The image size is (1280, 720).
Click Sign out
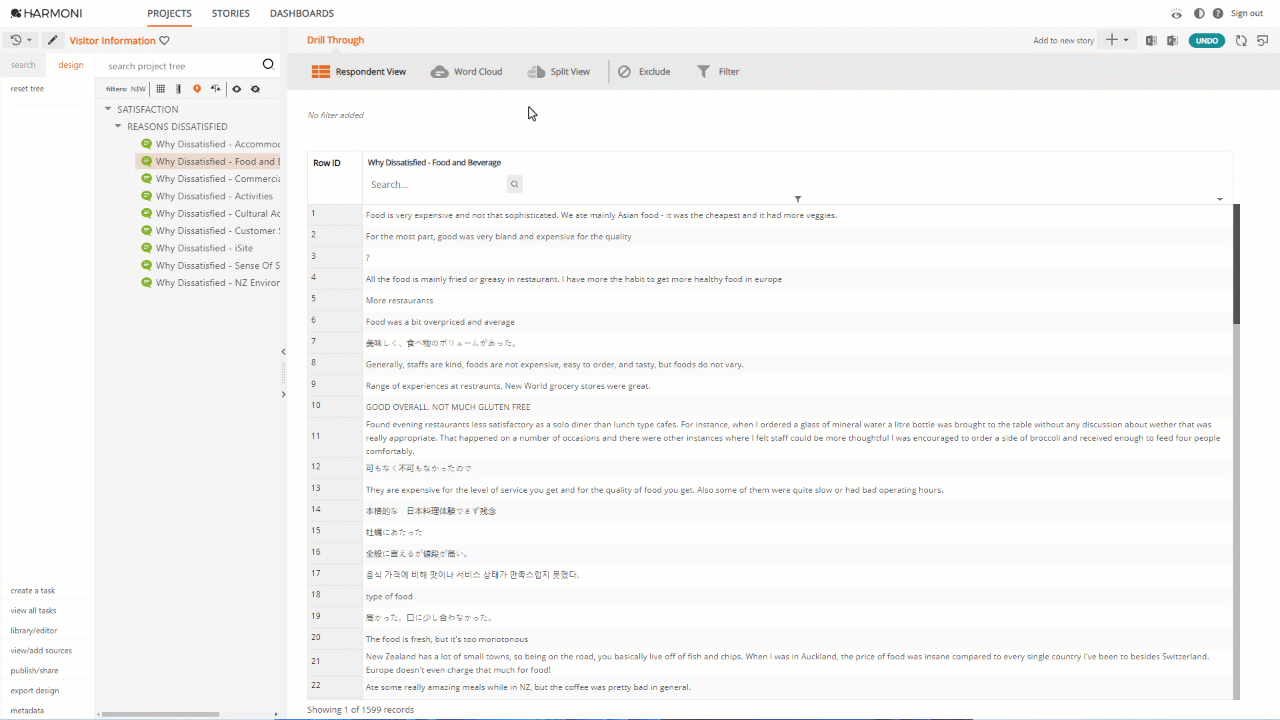(x=1247, y=13)
